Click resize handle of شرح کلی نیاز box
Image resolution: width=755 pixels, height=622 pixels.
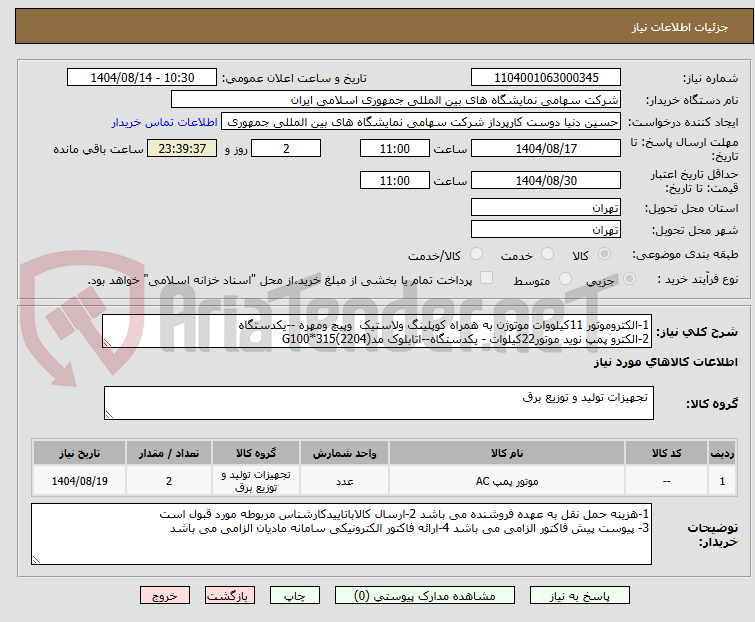click(107, 343)
